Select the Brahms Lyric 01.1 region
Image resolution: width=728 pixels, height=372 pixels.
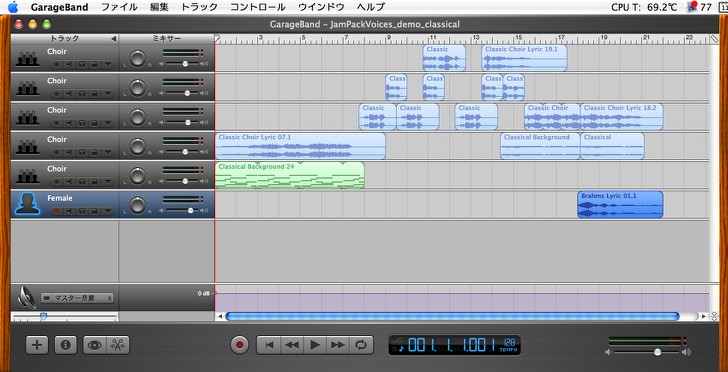coord(620,205)
